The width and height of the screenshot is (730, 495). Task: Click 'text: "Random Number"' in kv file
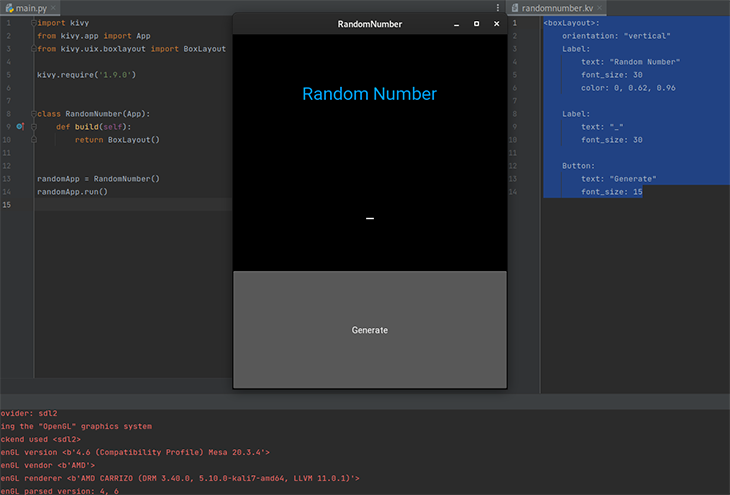(x=630, y=62)
